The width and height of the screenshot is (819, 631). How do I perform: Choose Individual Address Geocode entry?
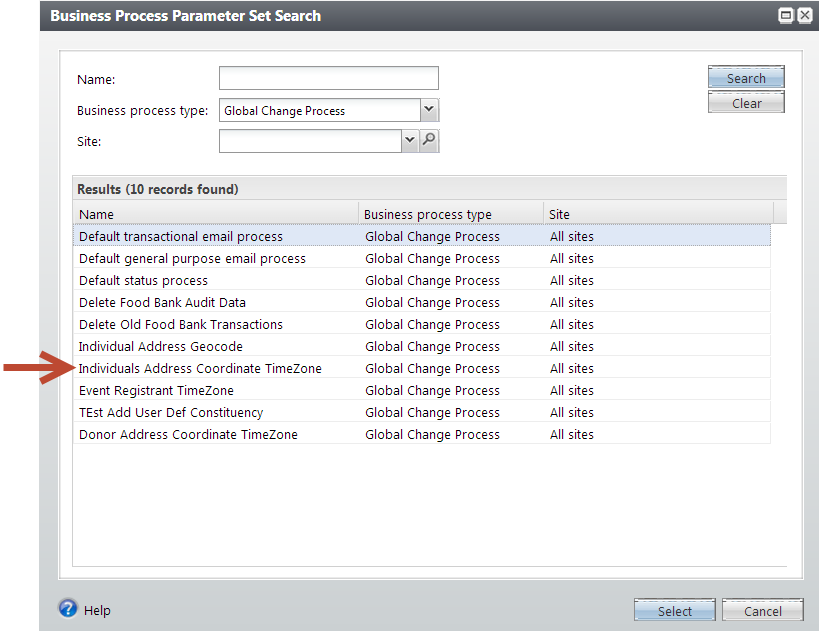160,347
